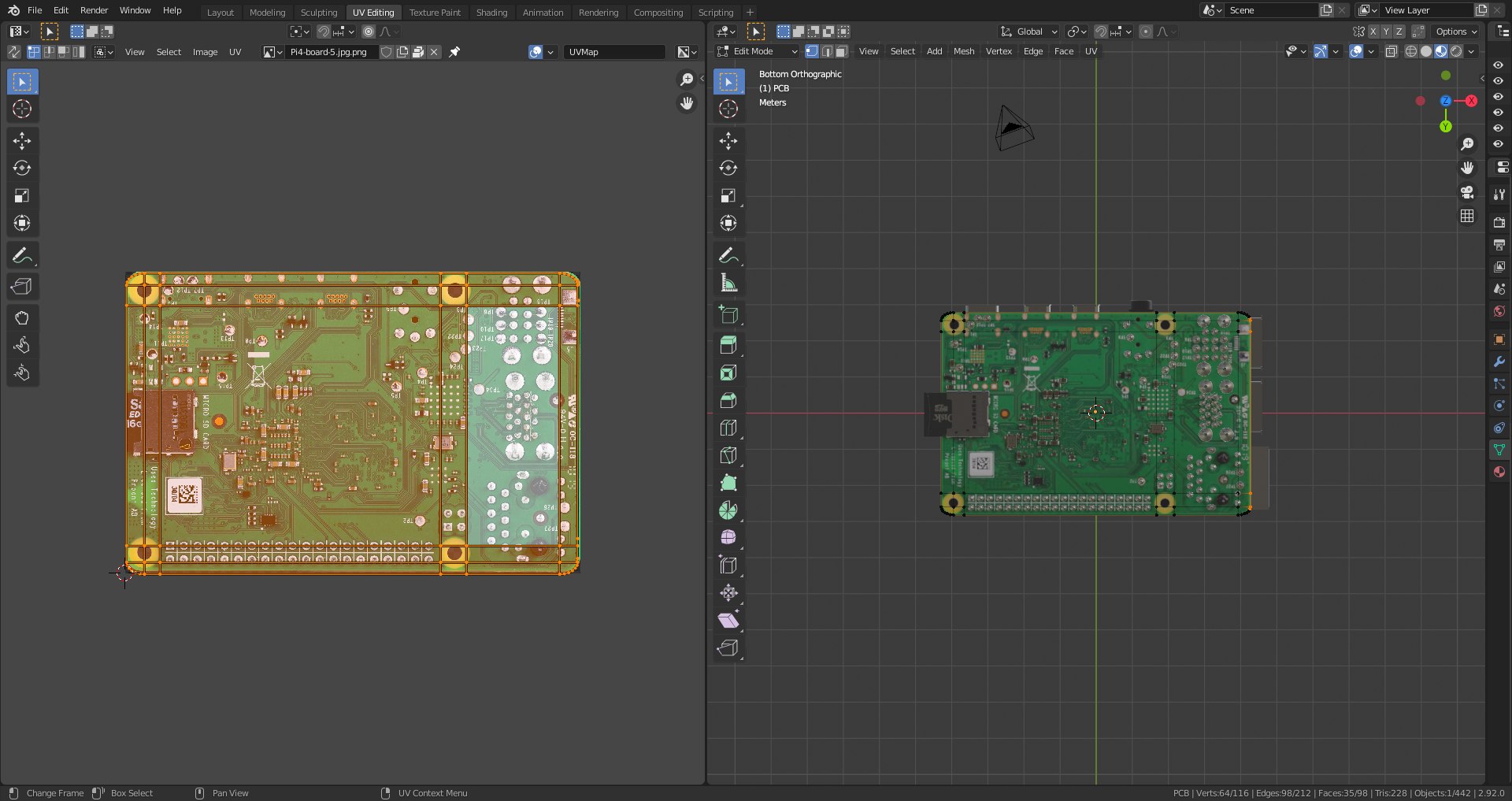
Task: Open the Edit Mode dropdown
Action: (758, 51)
